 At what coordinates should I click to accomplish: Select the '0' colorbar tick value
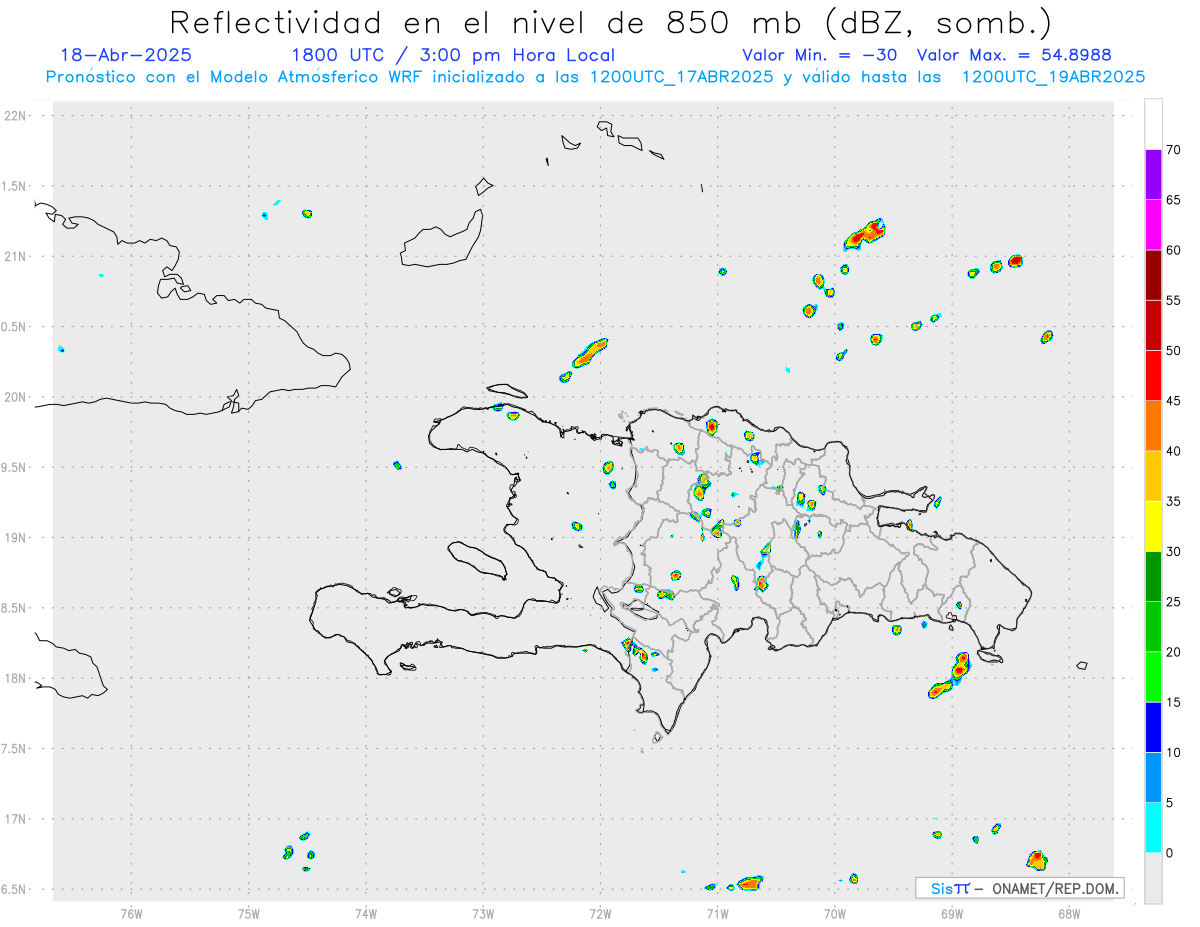(1170, 853)
